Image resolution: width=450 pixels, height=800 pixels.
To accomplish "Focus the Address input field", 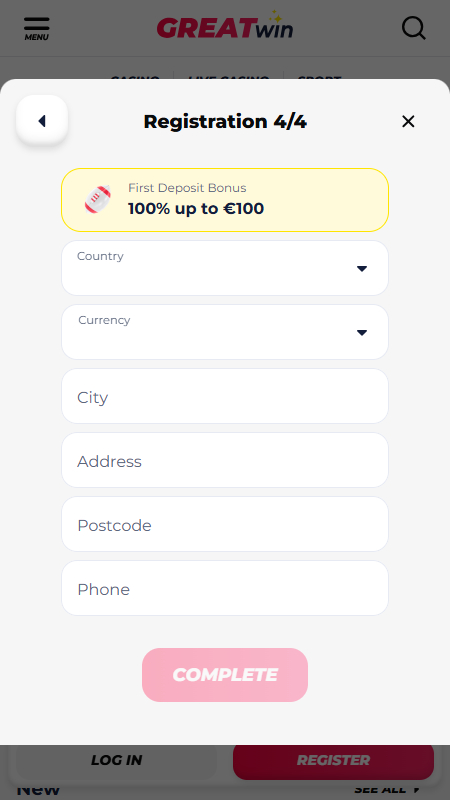I will (225, 460).
